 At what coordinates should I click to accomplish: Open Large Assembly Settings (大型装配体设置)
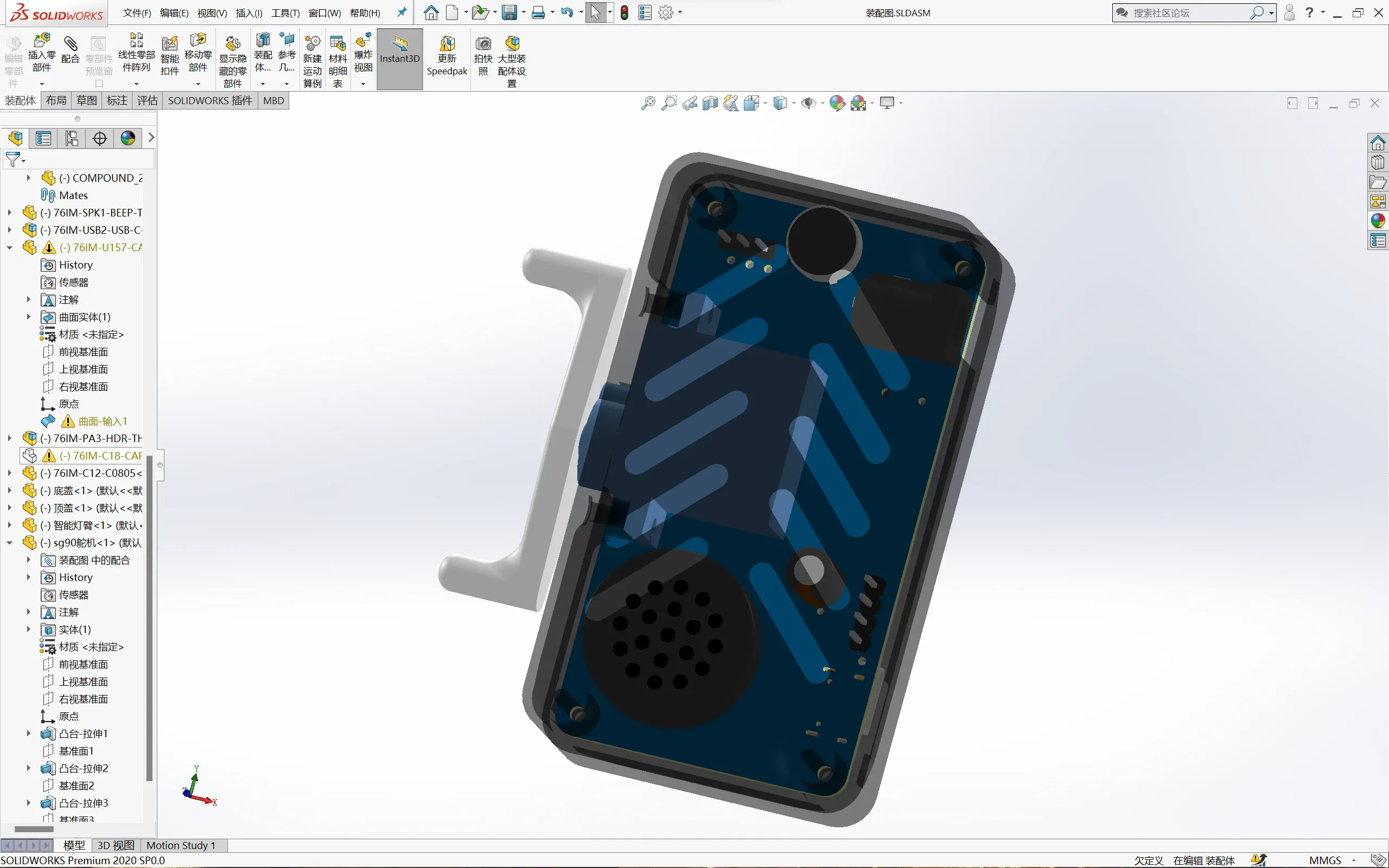[x=512, y=62]
